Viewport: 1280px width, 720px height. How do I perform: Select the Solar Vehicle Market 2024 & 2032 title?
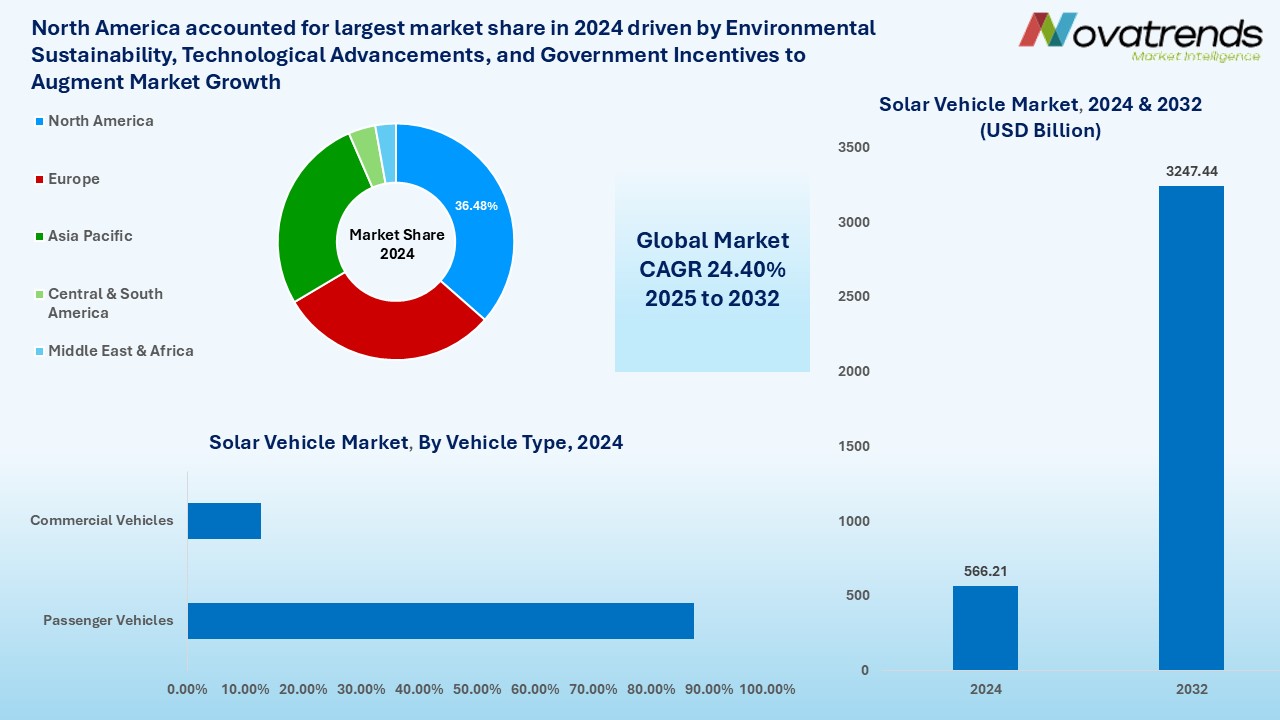click(x=1040, y=117)
